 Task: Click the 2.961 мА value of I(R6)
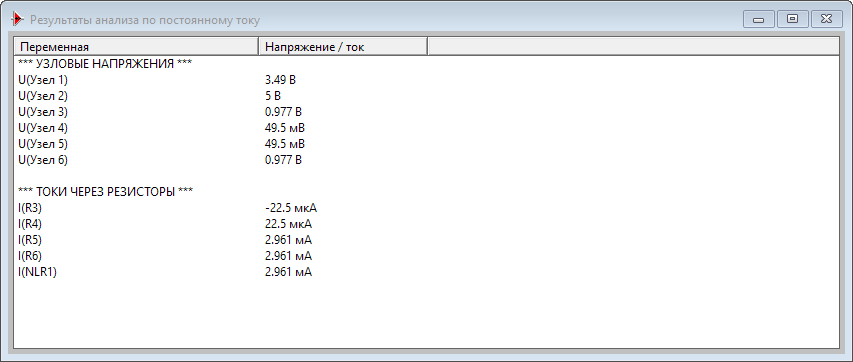click(288, 256)
